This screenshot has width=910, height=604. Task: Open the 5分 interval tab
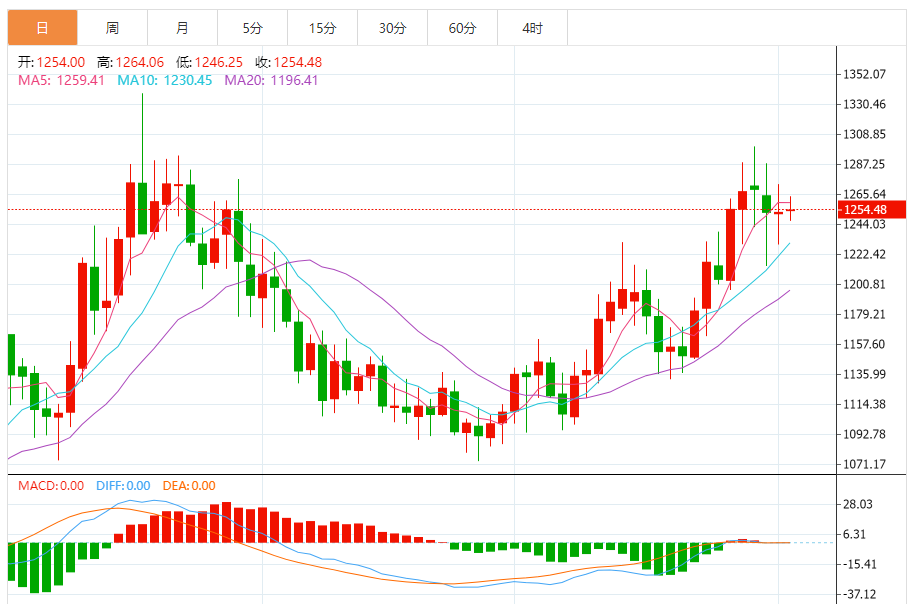[x=252, y=27]
